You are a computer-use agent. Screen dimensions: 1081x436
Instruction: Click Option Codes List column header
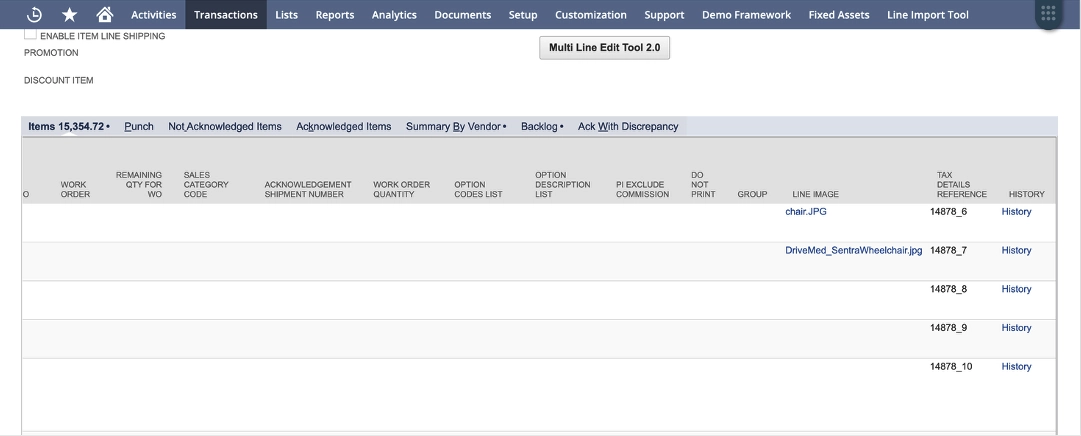pyautogui.click(x=478, y=190)
